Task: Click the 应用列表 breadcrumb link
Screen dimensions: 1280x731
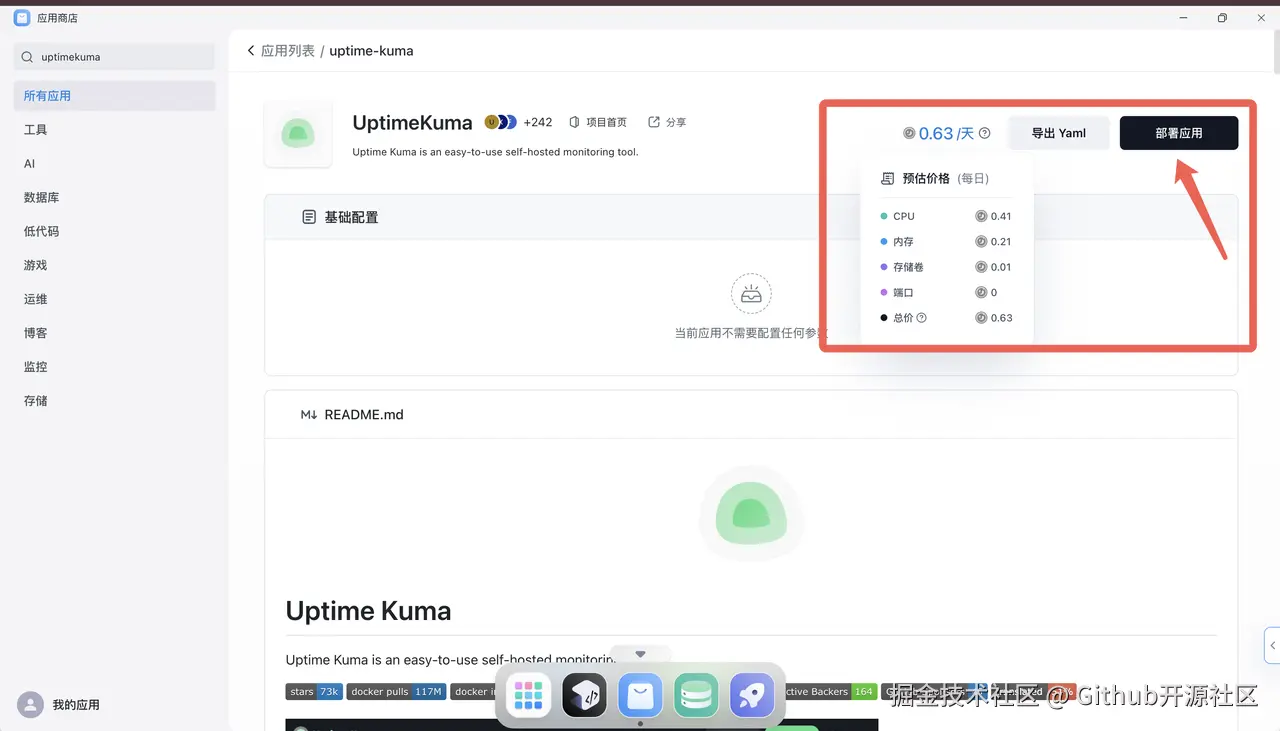Action: point(288,50)
